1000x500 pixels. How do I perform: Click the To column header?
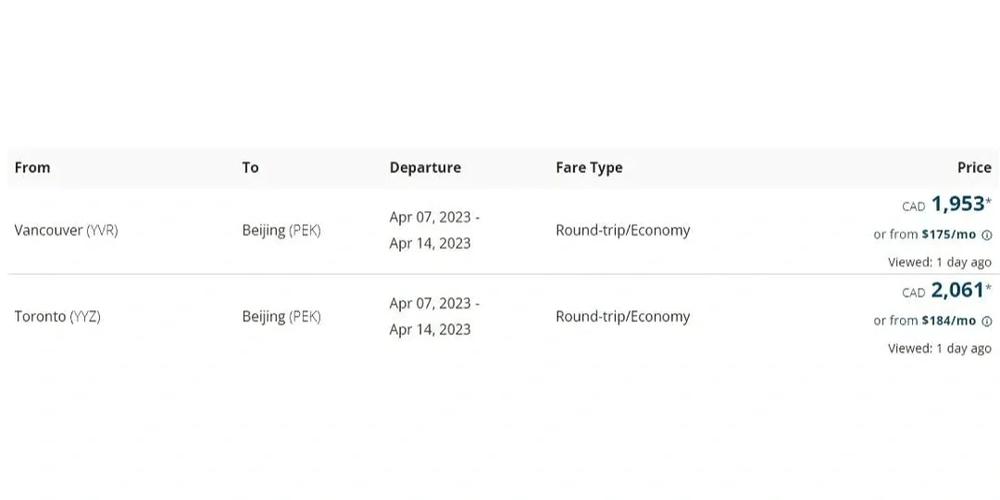click(x=250, y=168)
